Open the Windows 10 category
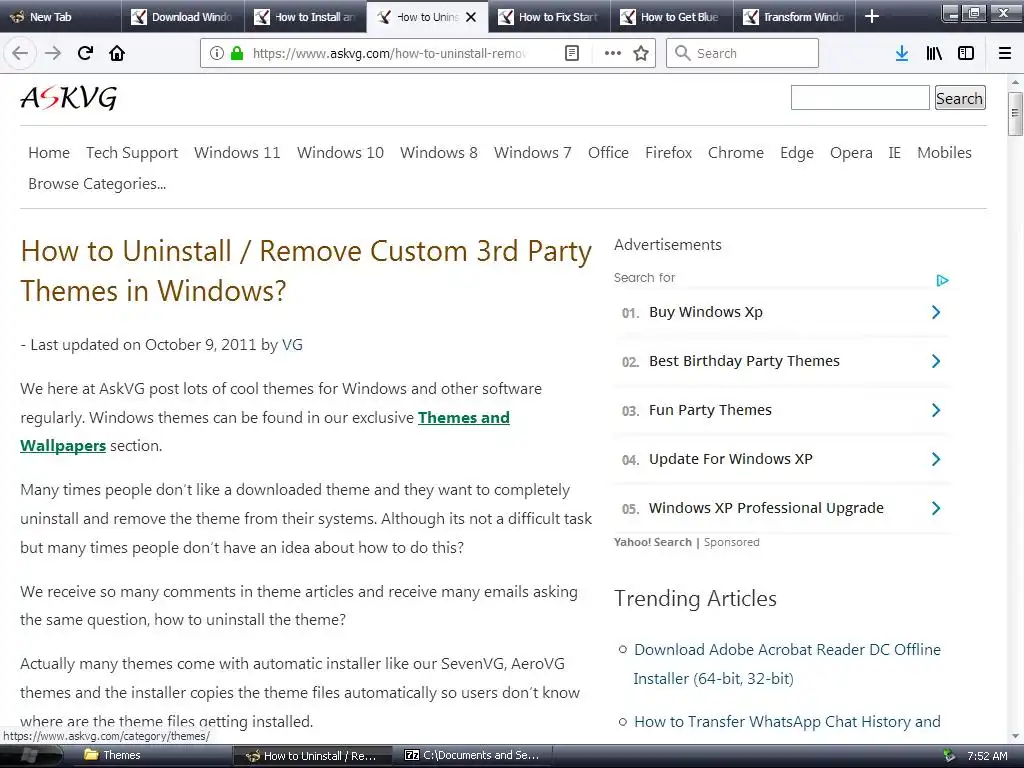Screen dimensions: 1024x768 (x=340, y=153)
